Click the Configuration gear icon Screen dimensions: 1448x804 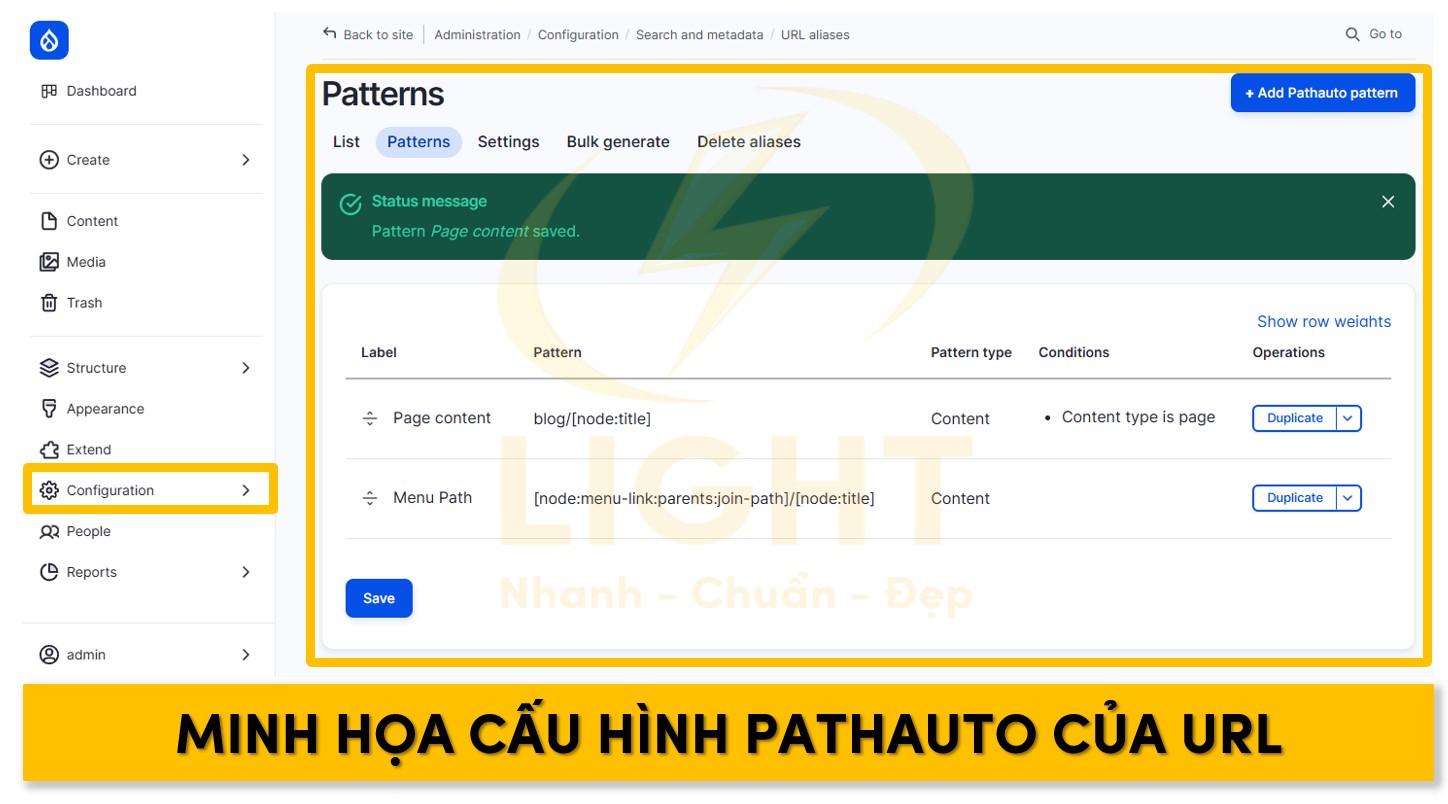tap(49, 490)
